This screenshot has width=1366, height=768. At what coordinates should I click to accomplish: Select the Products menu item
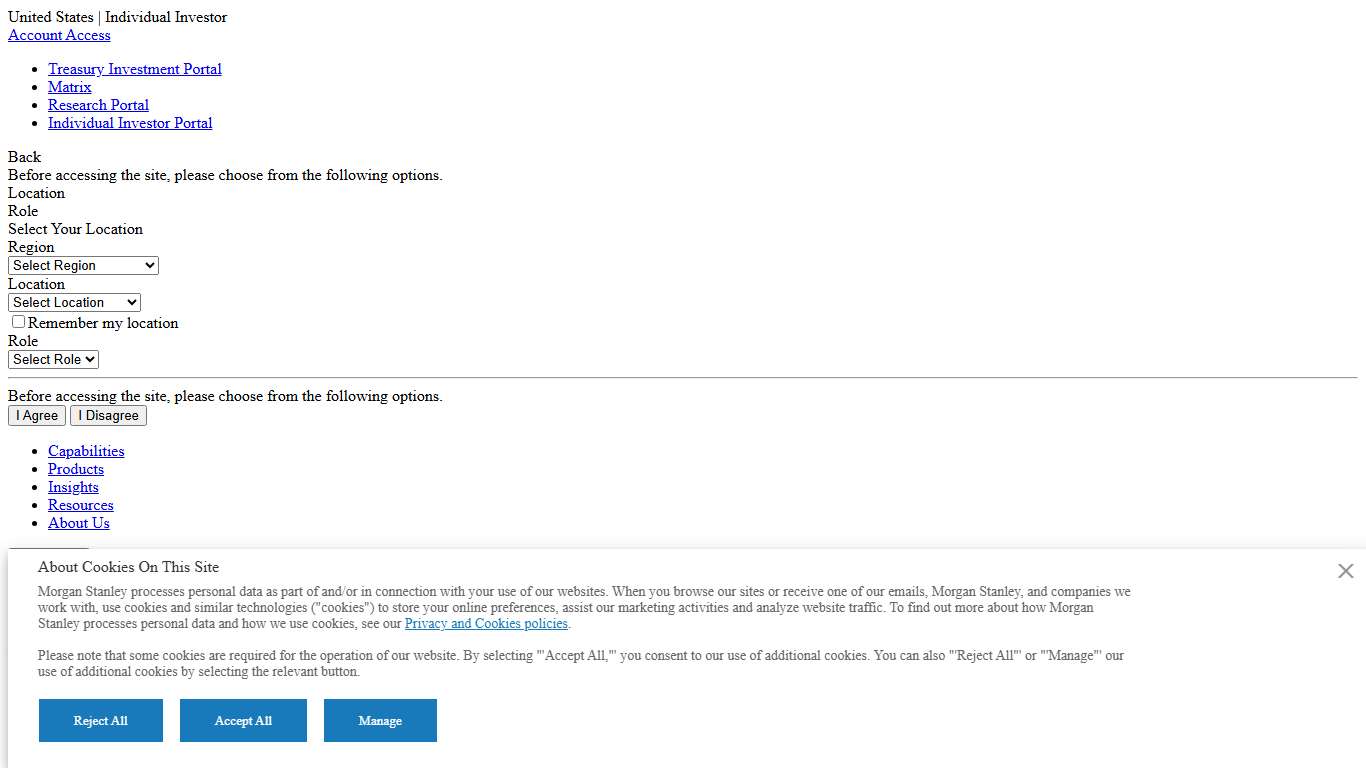coord(76,469)
